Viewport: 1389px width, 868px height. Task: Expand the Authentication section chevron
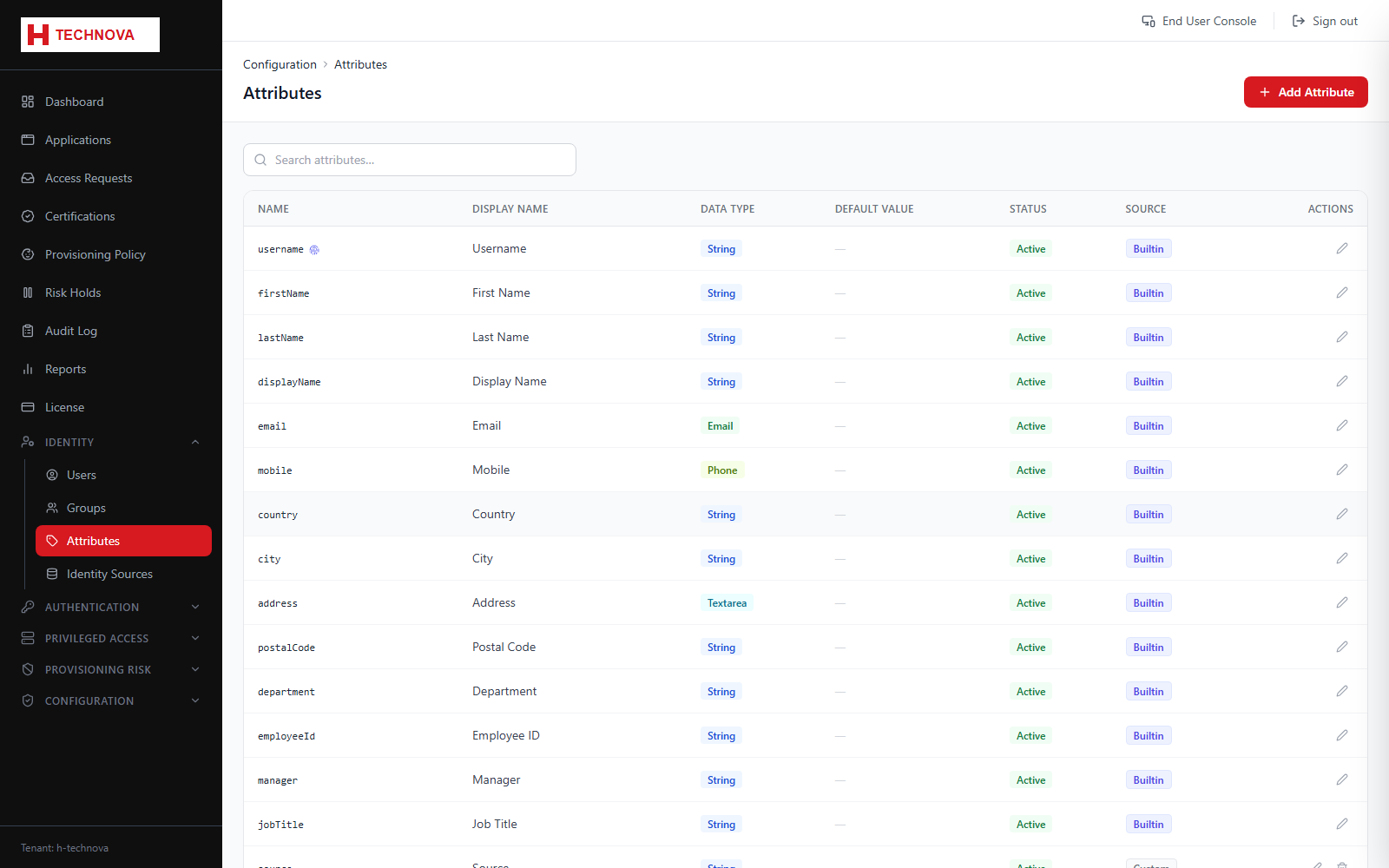pyautogui.click(x=195, y=607)
